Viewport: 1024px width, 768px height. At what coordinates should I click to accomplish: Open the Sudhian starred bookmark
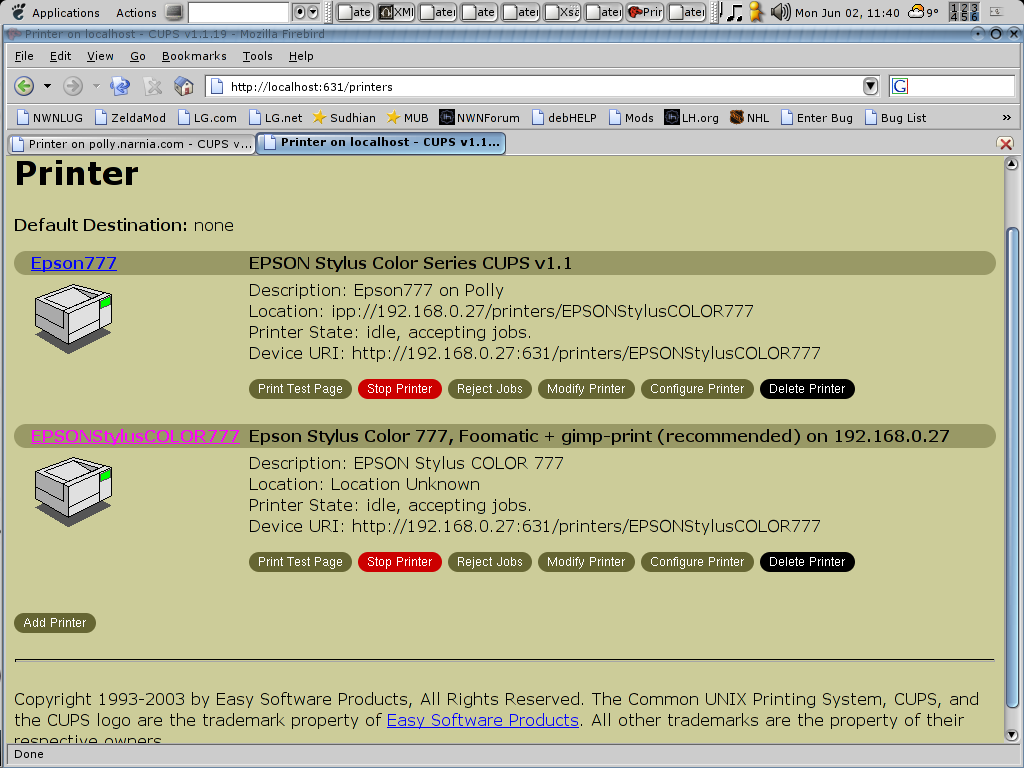point(344,118)
